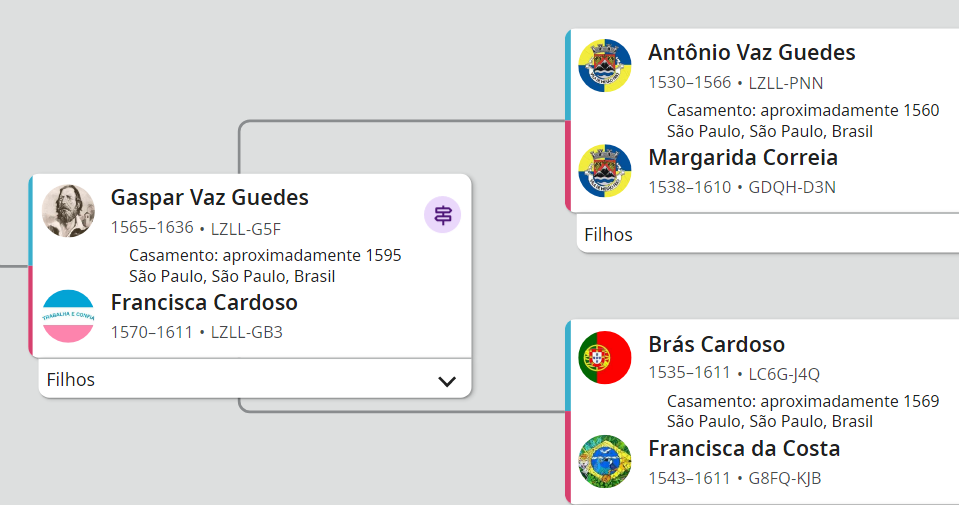Click Antônio Vaz Guedes coat of arms avatar
The height and width of the screenshot is (505, 959).
(605, 65)
